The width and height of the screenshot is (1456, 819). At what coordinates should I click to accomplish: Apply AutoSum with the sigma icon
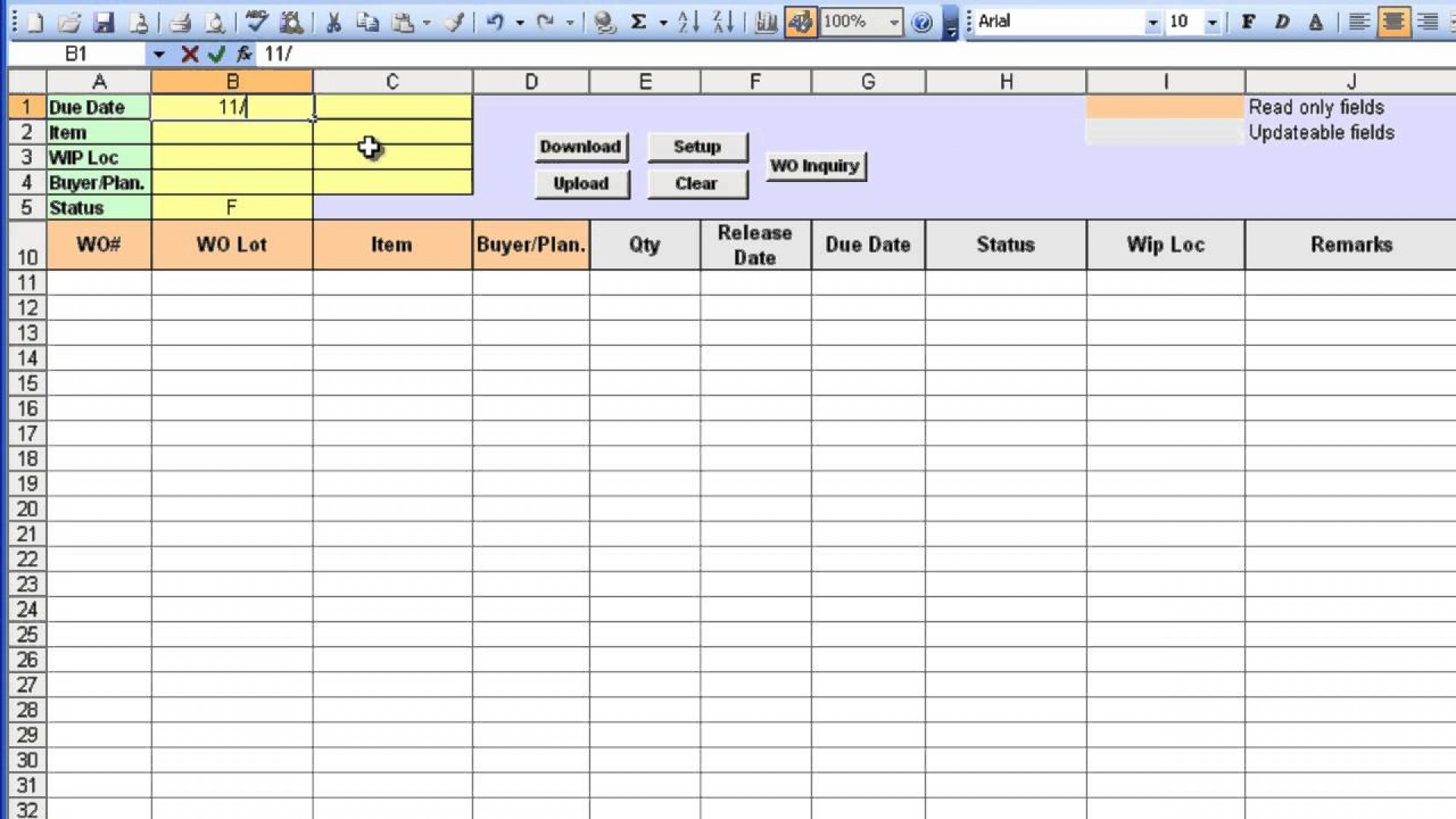coord(639,22)
